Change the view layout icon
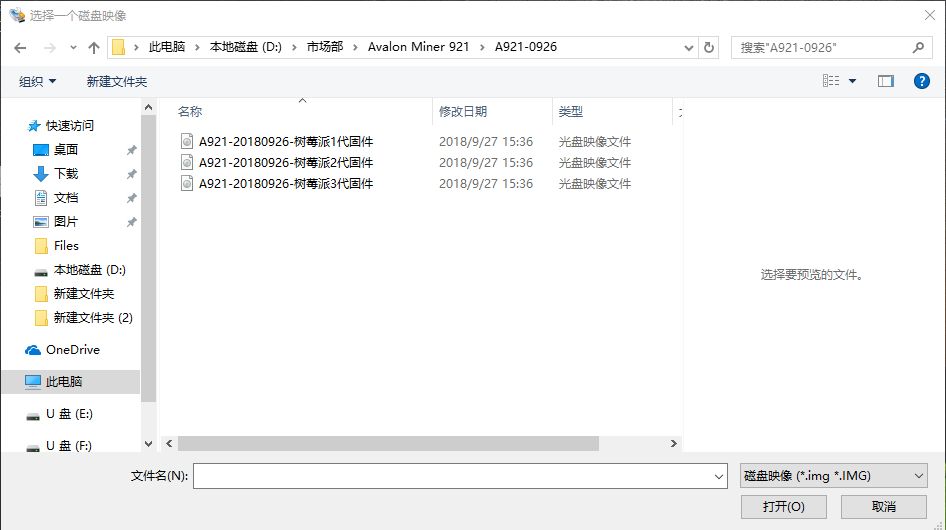Screen dimensions: 946x530 (x=831, y=81)
